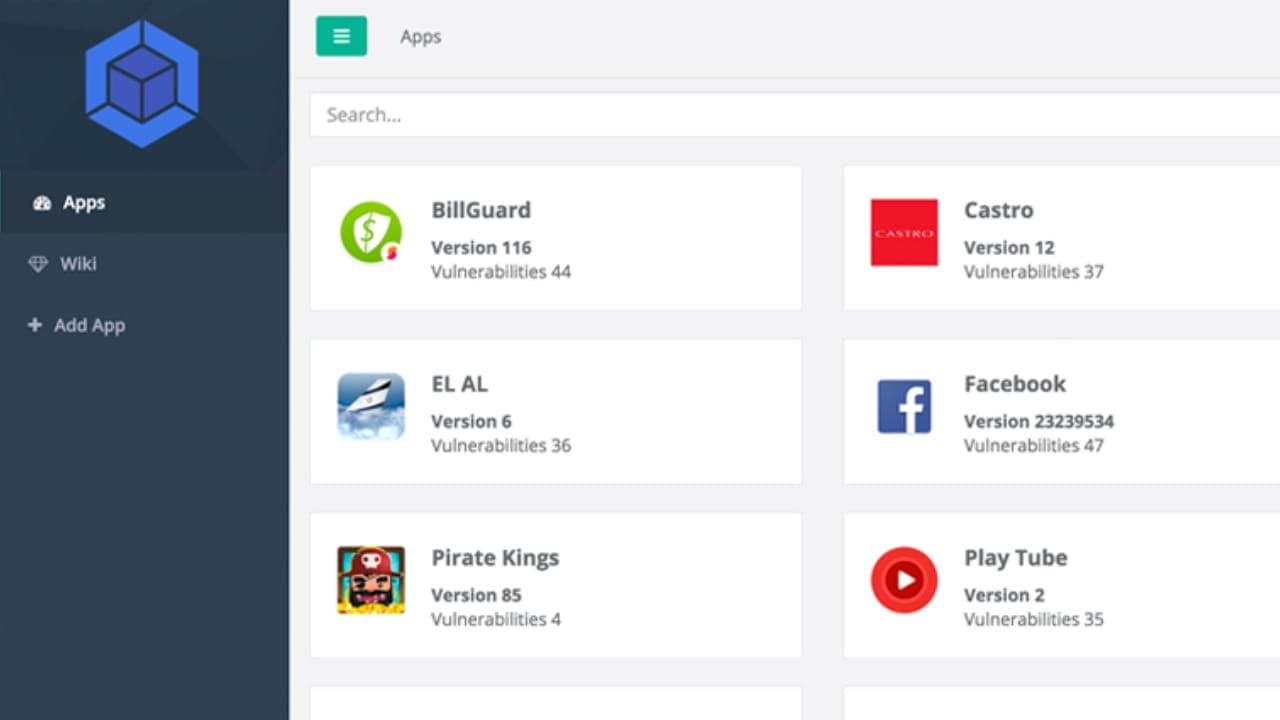Viewport: 1280px width, 720px height.
Task: Open the EL AL app icon
Action: pyautogui.click(x=371, y=406)
